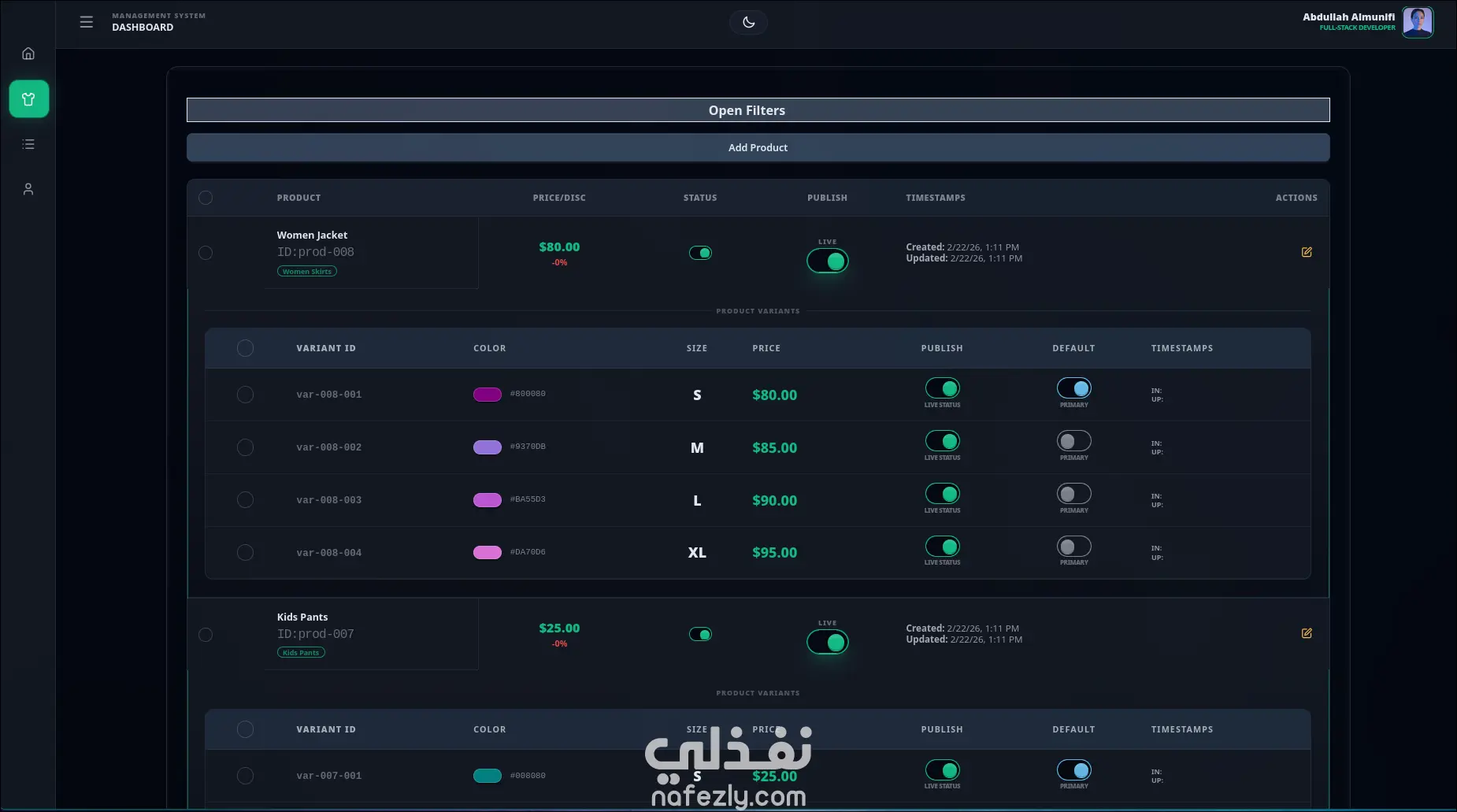
Task: Click the #BA55D3 color swatch
Action: pos(488,500)
